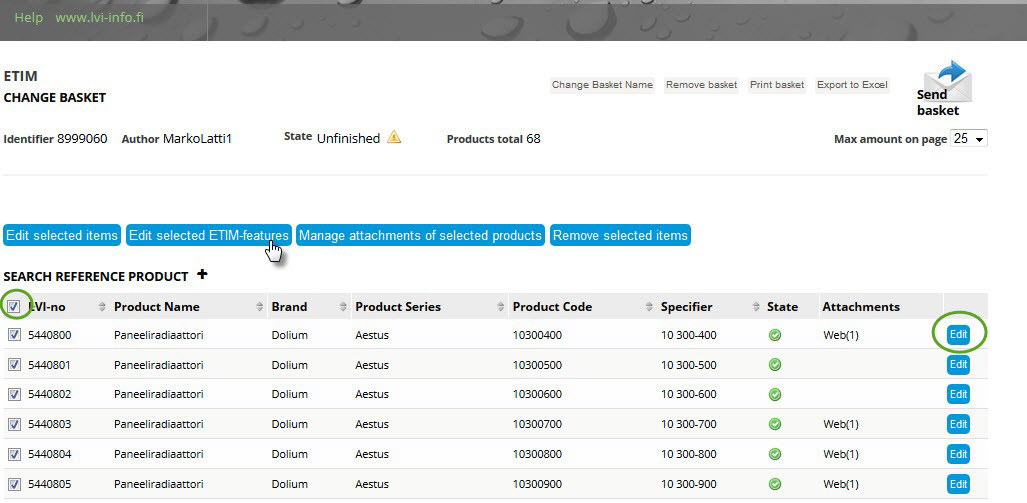The image size is (1027, 503).
Task: Click Export to Excel
Action: [x=852, y=84]
